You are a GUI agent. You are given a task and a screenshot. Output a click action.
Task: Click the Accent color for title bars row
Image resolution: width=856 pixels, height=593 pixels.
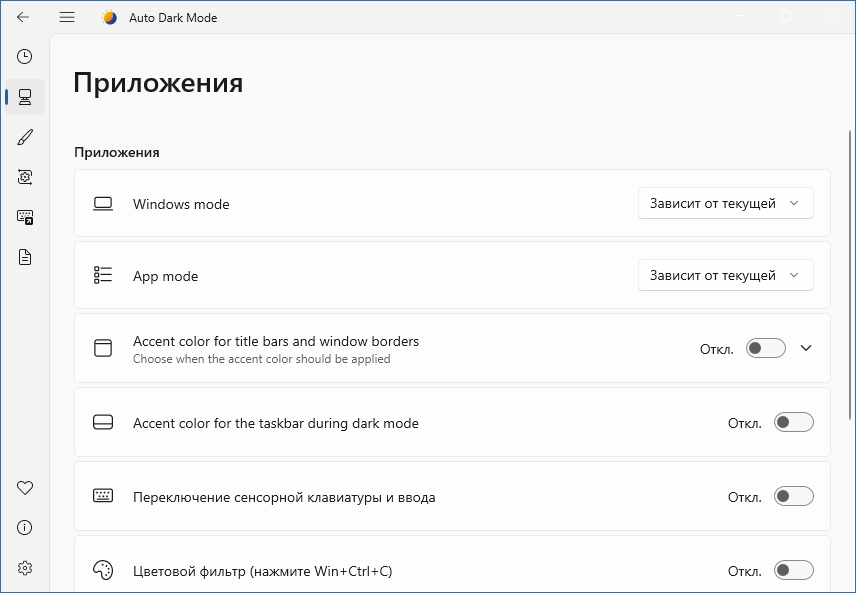[x=400, y=348]
